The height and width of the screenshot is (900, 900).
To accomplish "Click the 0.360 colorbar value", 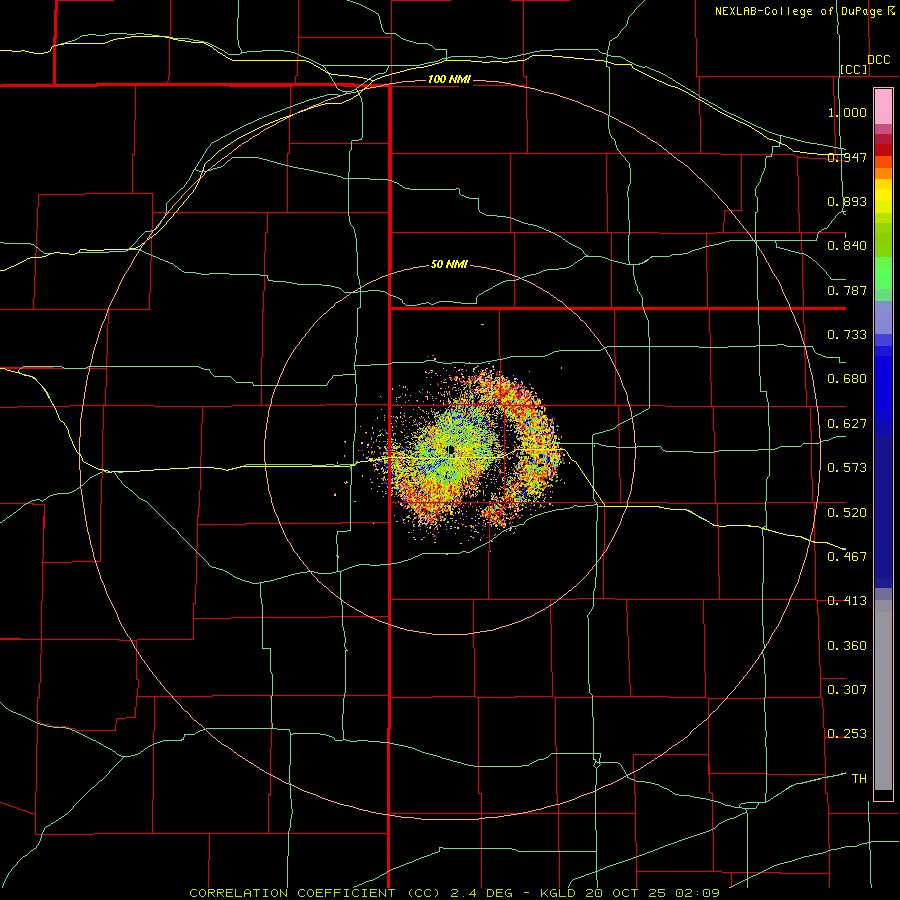I will tap(847, 646).
